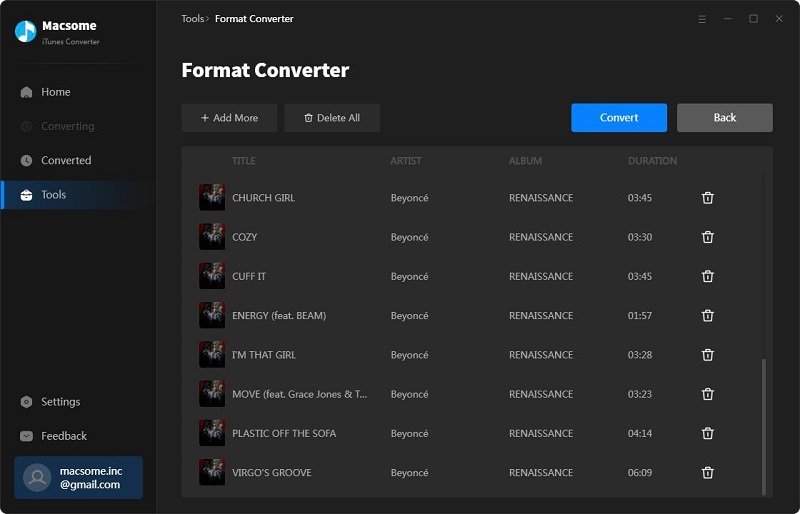Click the track list vertical scrollbar
The width and height of the screenshot is (800, 514).
764,426
